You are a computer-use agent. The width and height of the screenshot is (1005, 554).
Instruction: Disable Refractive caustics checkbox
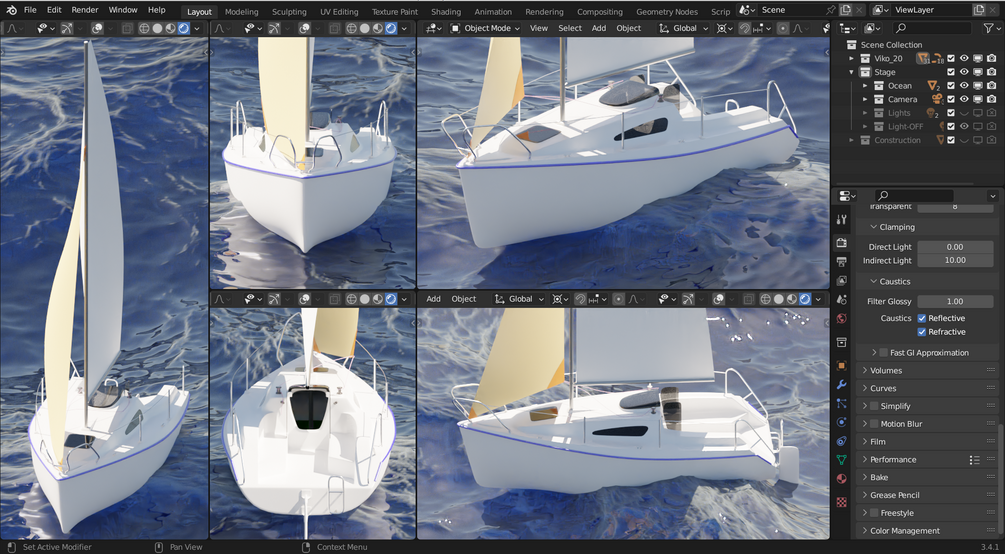click(922, 332)
